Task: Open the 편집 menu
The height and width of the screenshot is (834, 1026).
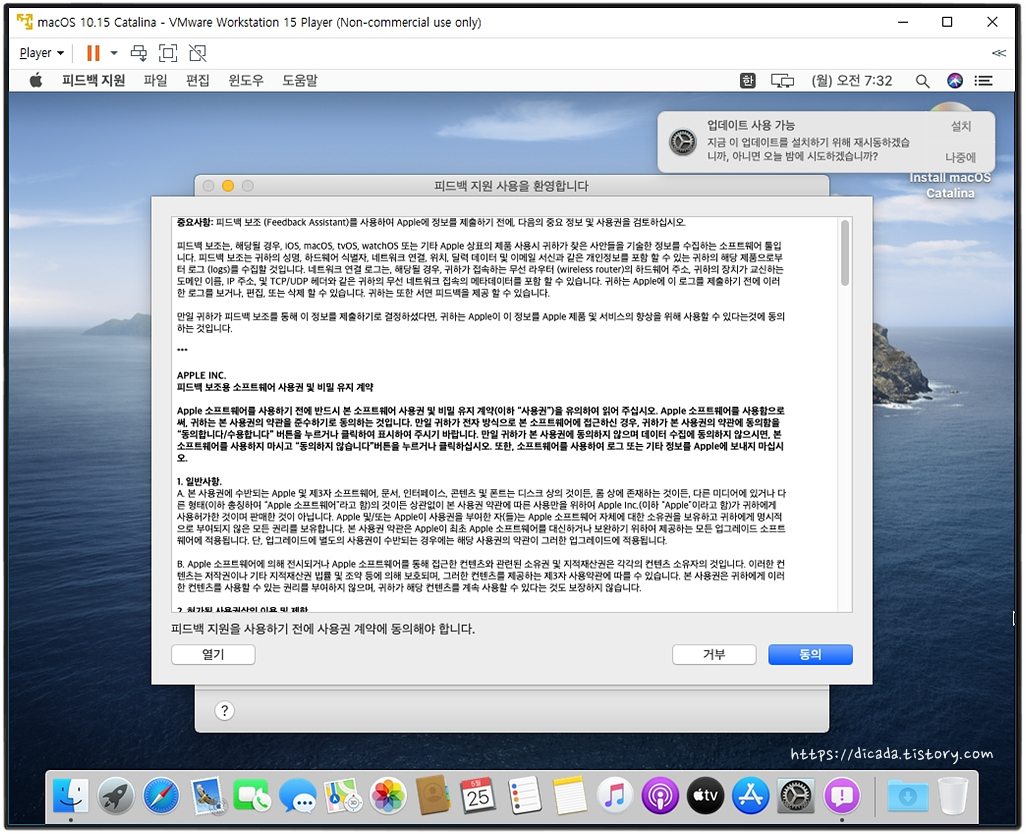Action: (x=198, y=80)
